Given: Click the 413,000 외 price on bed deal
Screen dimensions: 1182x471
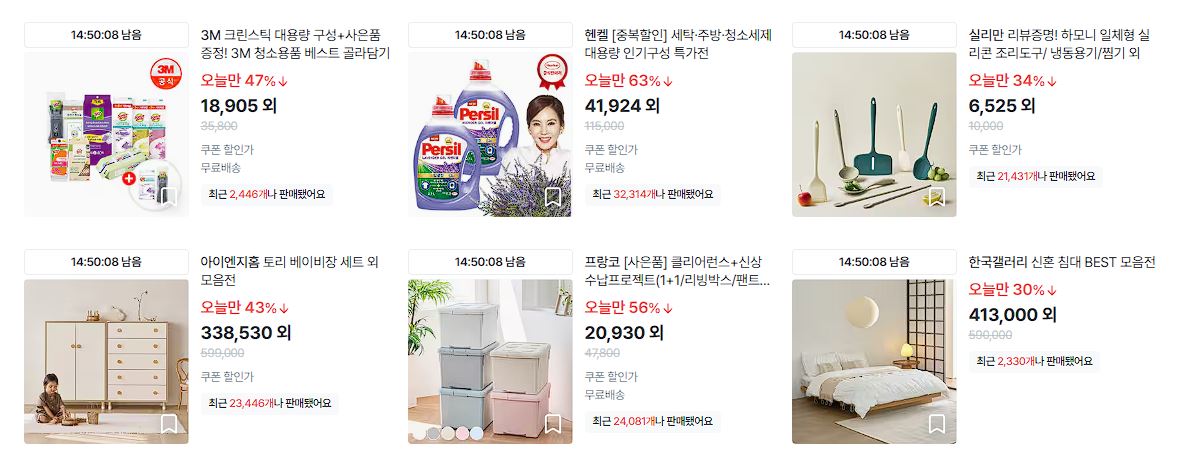Looking at the screenshot, I should tap(1012, 314).
